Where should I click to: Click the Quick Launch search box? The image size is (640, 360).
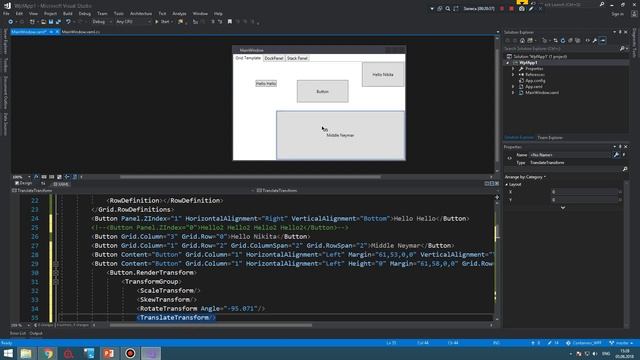click(x=570, y=4)
